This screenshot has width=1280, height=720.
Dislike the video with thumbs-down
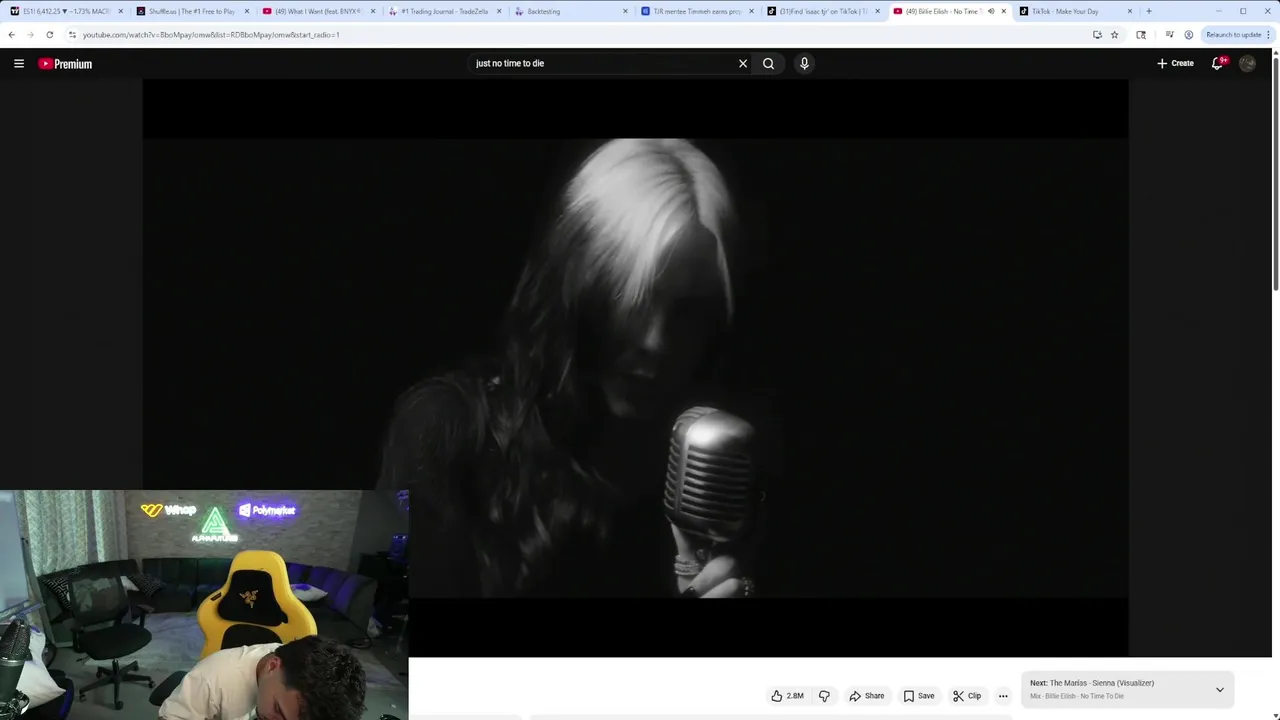point(824,696)
